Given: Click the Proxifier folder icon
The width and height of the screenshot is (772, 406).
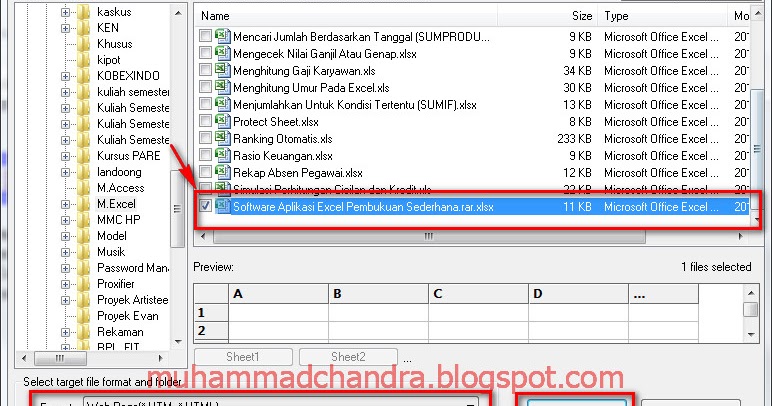Looking at the screenshot, I should click(84, 284).
